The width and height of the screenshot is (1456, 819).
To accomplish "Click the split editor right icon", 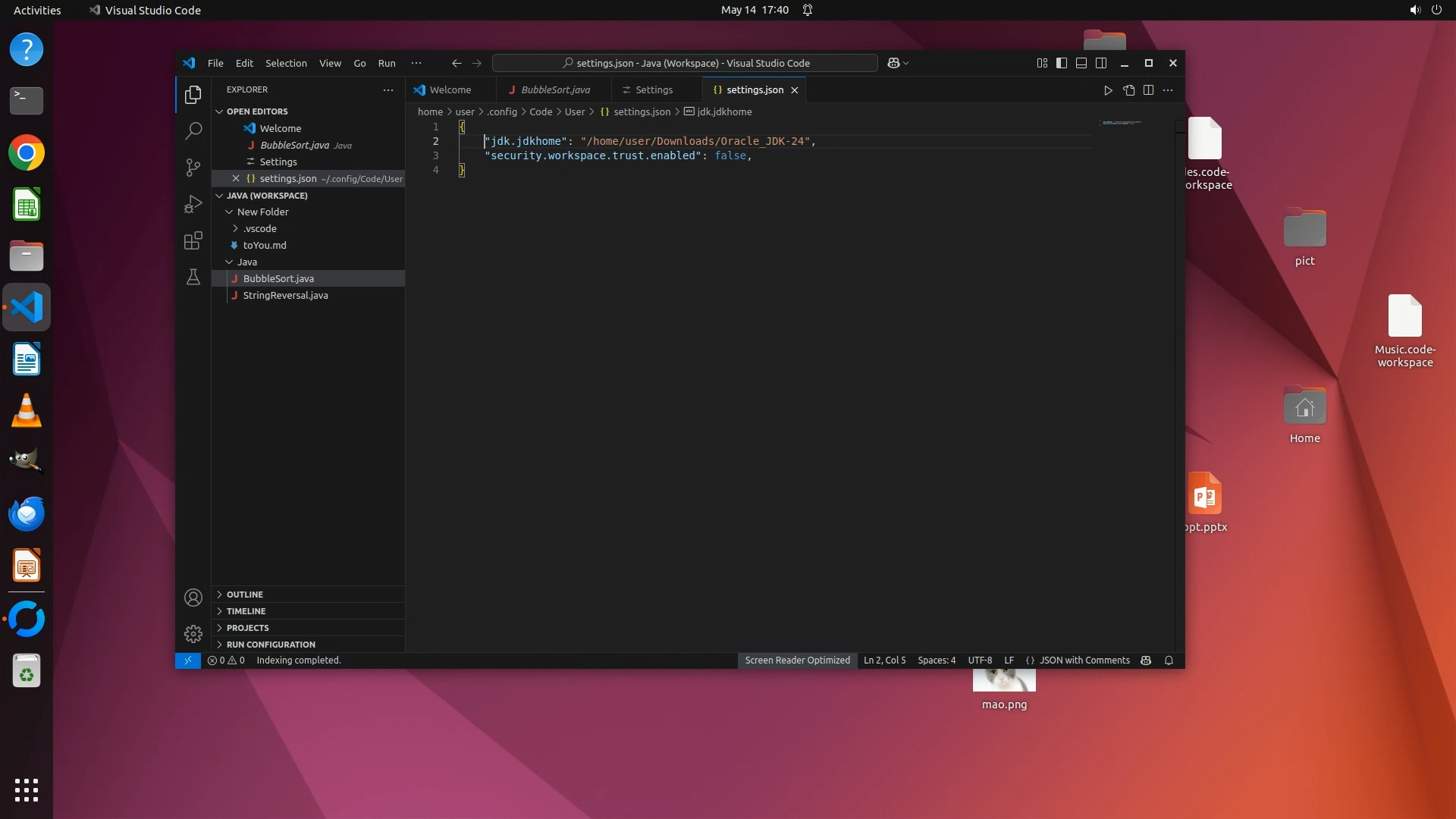I will coord(1148,90).
